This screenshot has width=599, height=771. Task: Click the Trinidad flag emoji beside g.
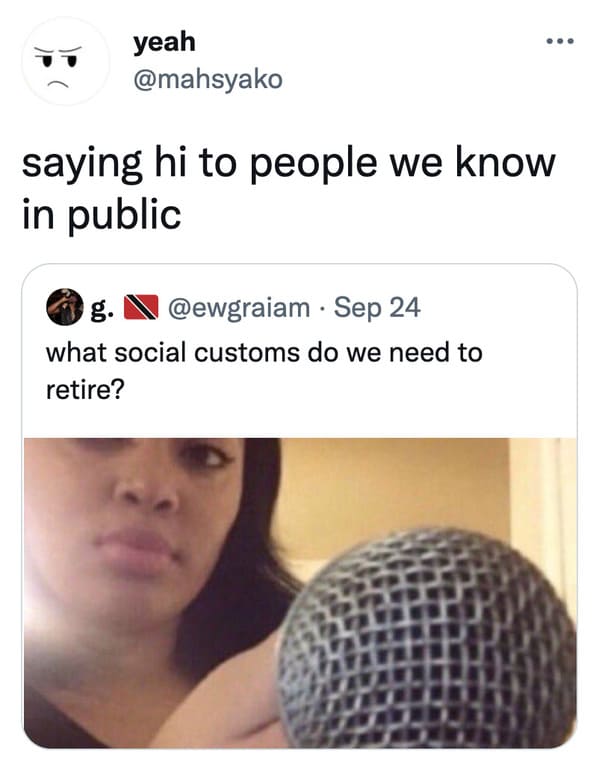[x=141, y=307]
